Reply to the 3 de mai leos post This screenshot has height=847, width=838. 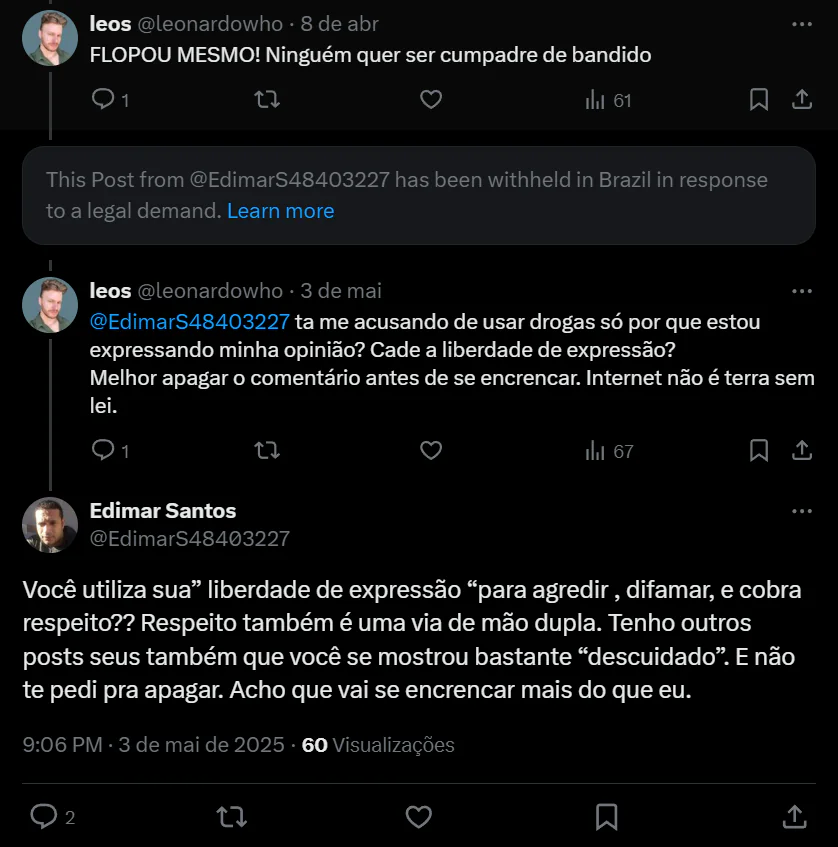104,451
